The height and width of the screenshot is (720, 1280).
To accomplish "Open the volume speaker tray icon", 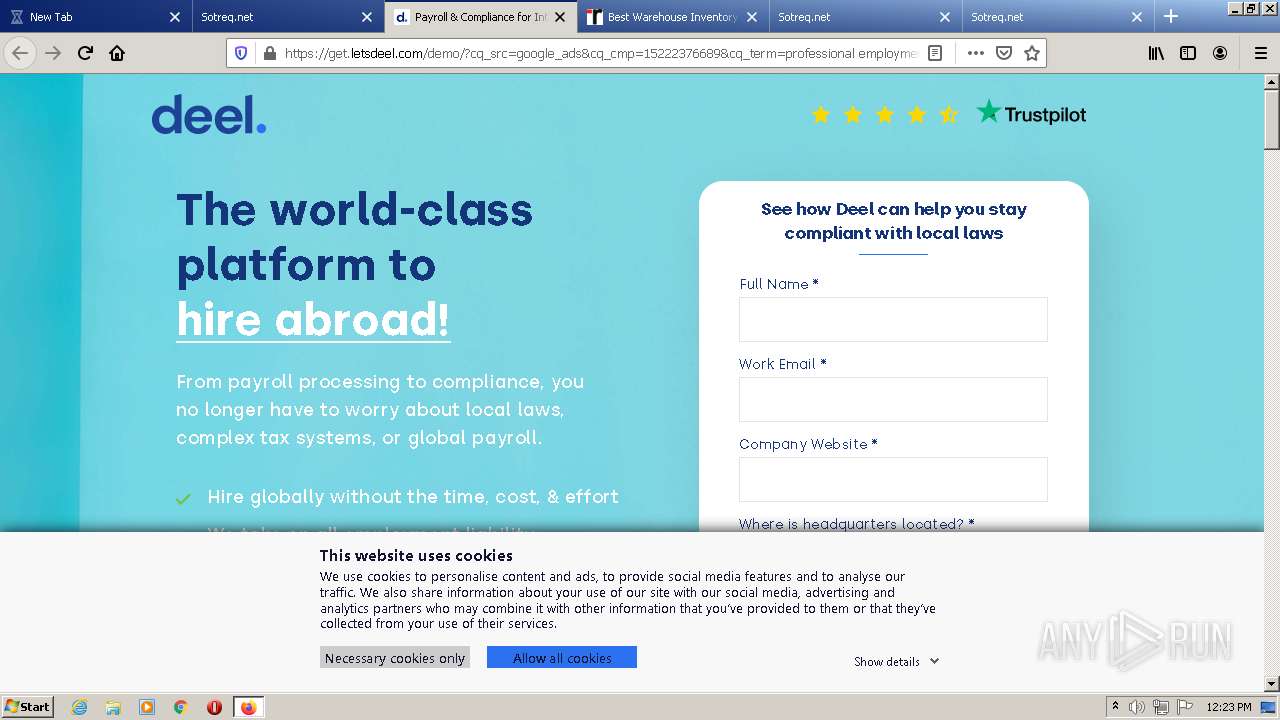I will point(1137,707).
